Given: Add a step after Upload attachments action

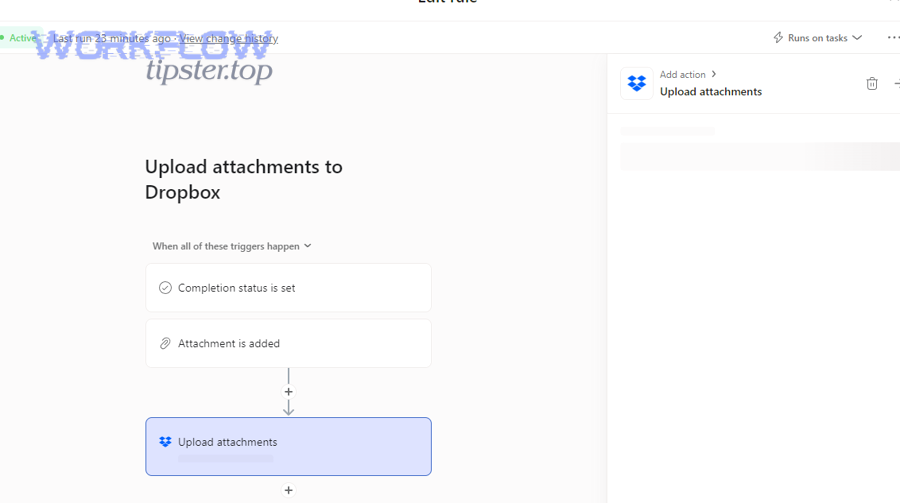Looking at the screenshot, I should (289, 490).
